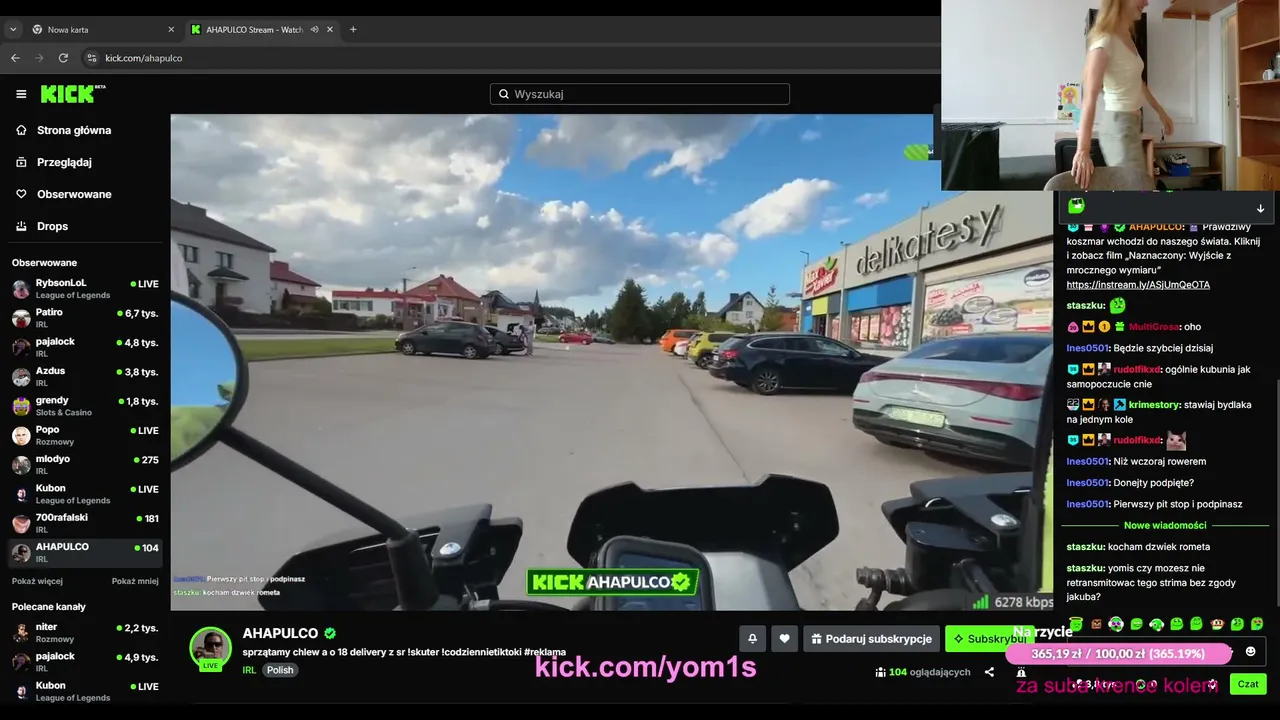Expand the browser tab search dropdown

(13, 30)
